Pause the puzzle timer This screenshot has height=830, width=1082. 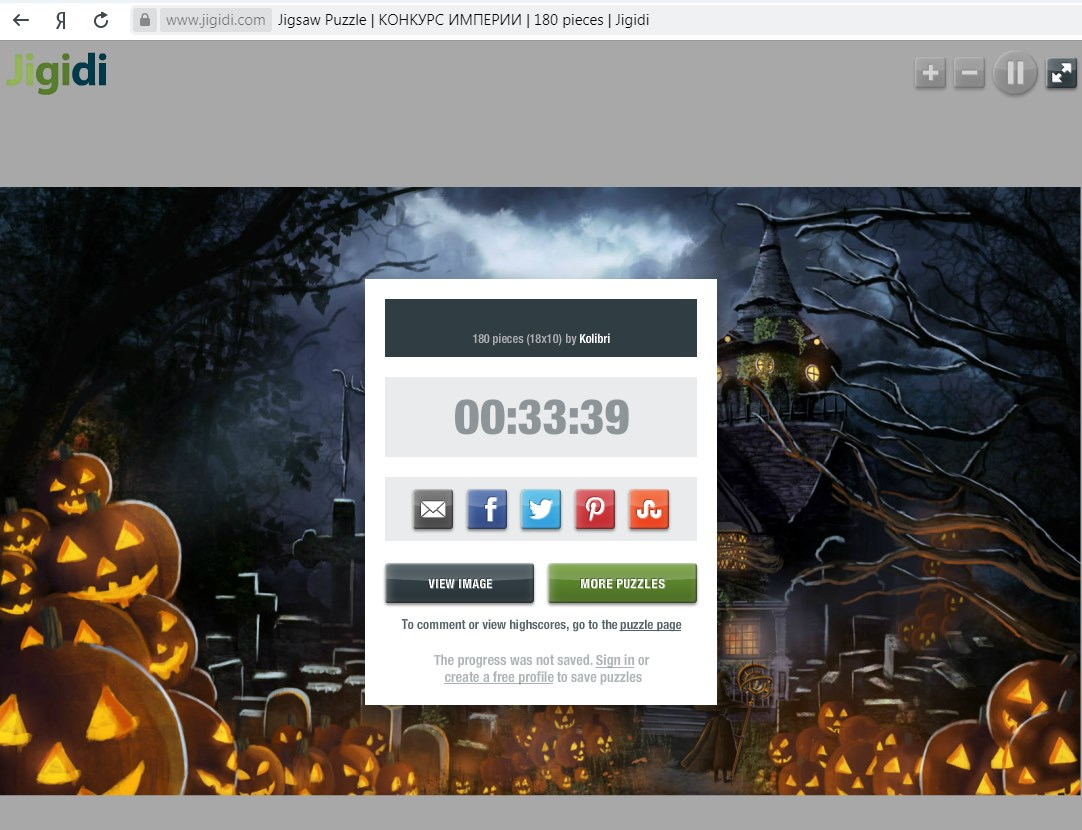1015,72
